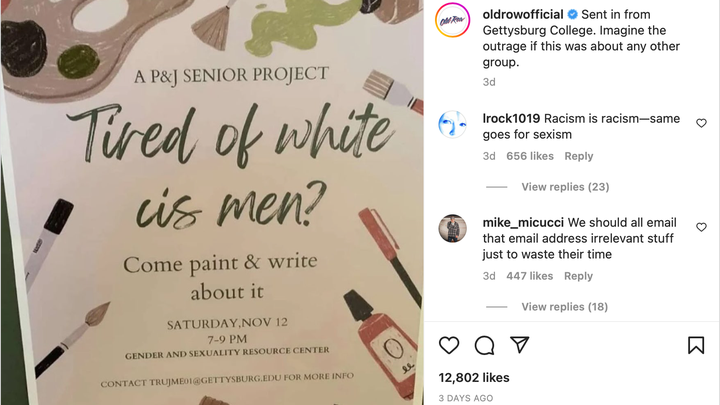Save post with bookmark icon
This screenshot has height=405, width=720.
(696, 345)
